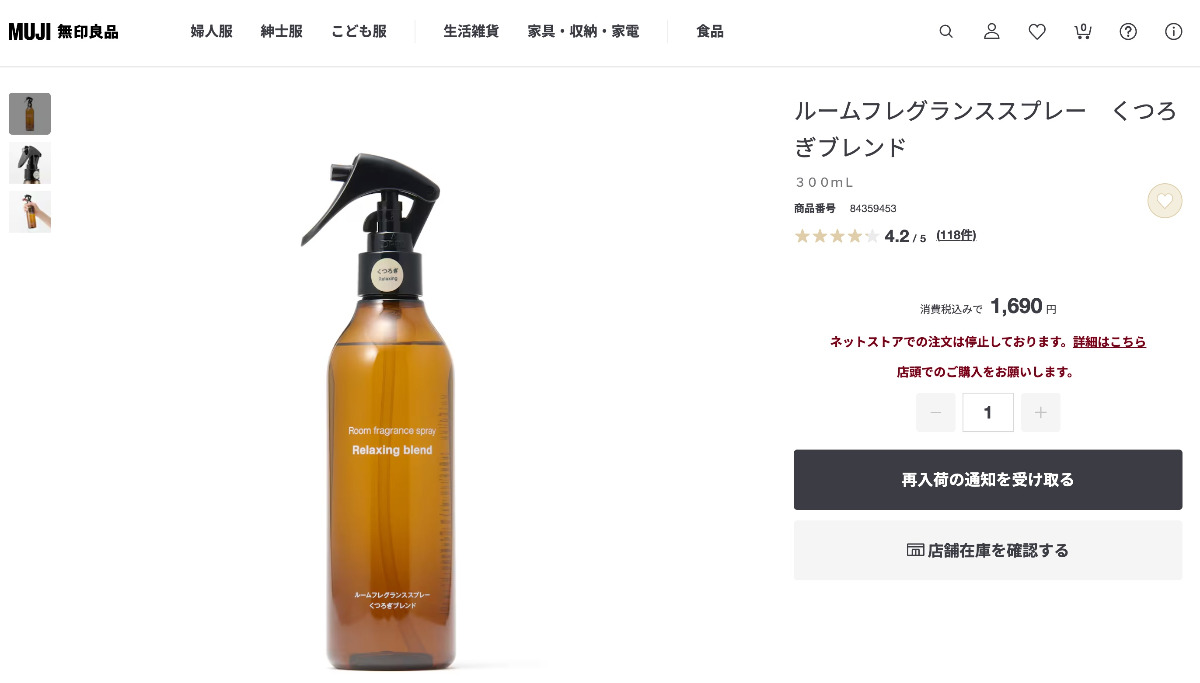Screen dimensions: 1200x683
Task: Click 店舗在庫を確認する button
Action: pos(988,550)
